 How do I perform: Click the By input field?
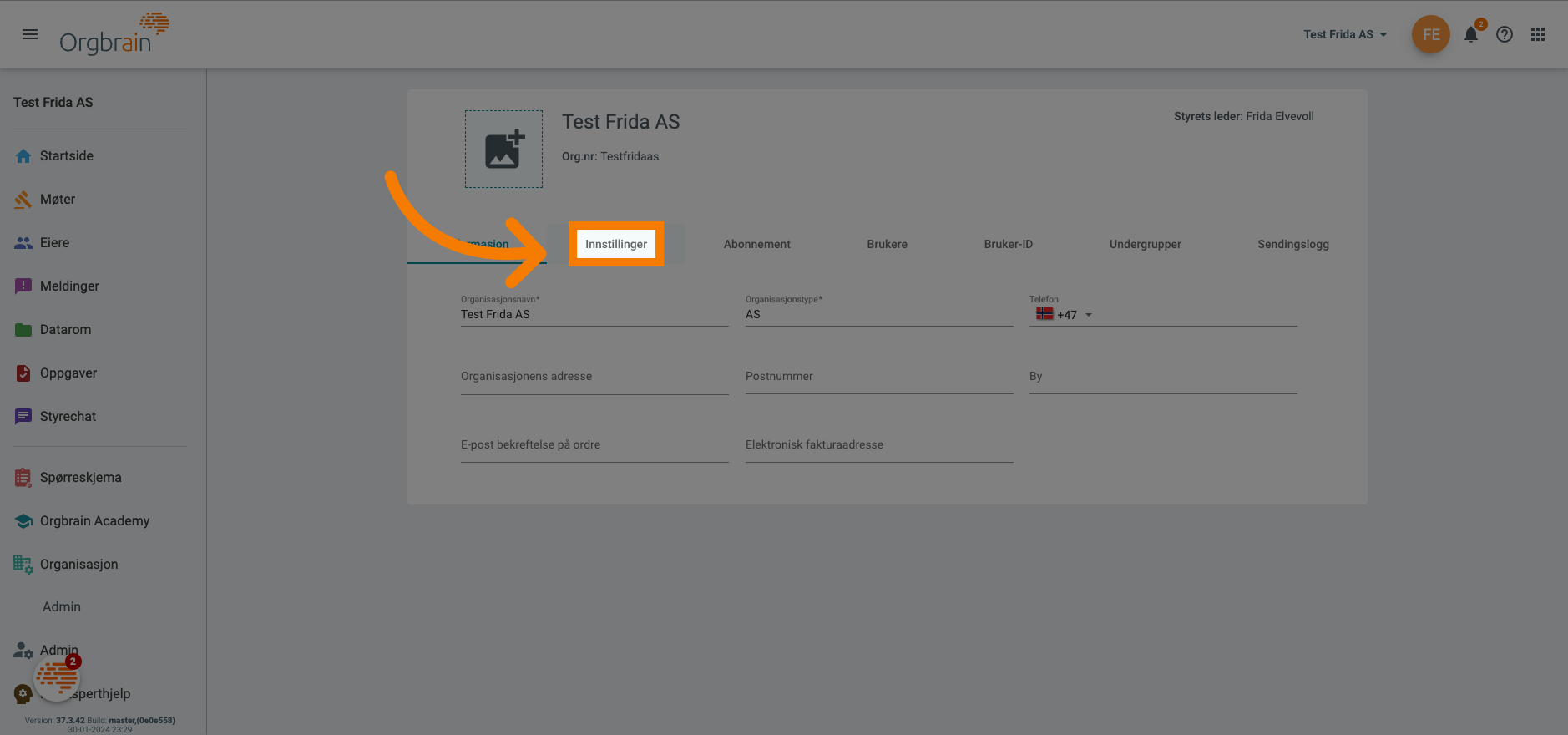coord(1163,377)
